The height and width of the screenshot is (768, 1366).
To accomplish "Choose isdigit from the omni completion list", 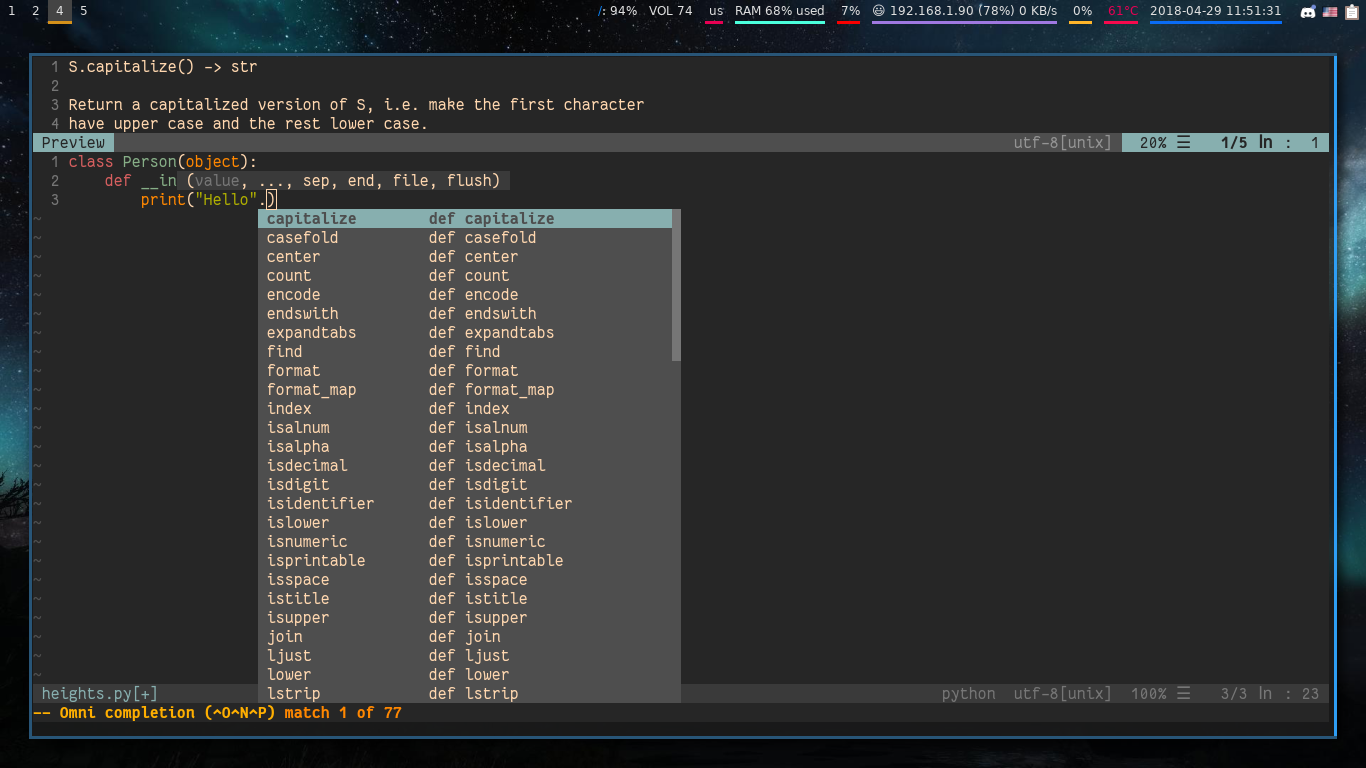I will point(298,485).
